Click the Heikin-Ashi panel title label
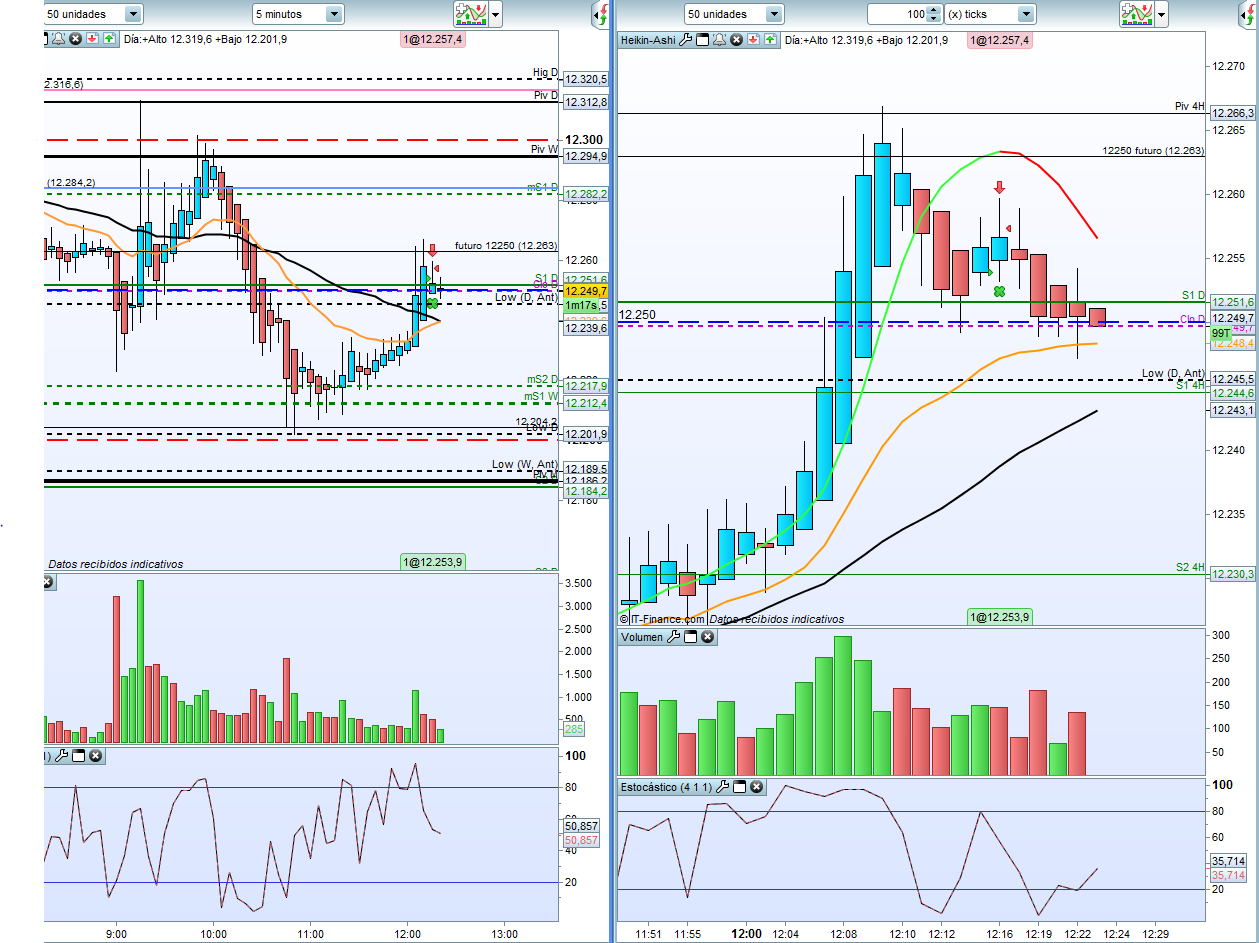Screen dimensions: 1259x943 [x=648, y=40]
